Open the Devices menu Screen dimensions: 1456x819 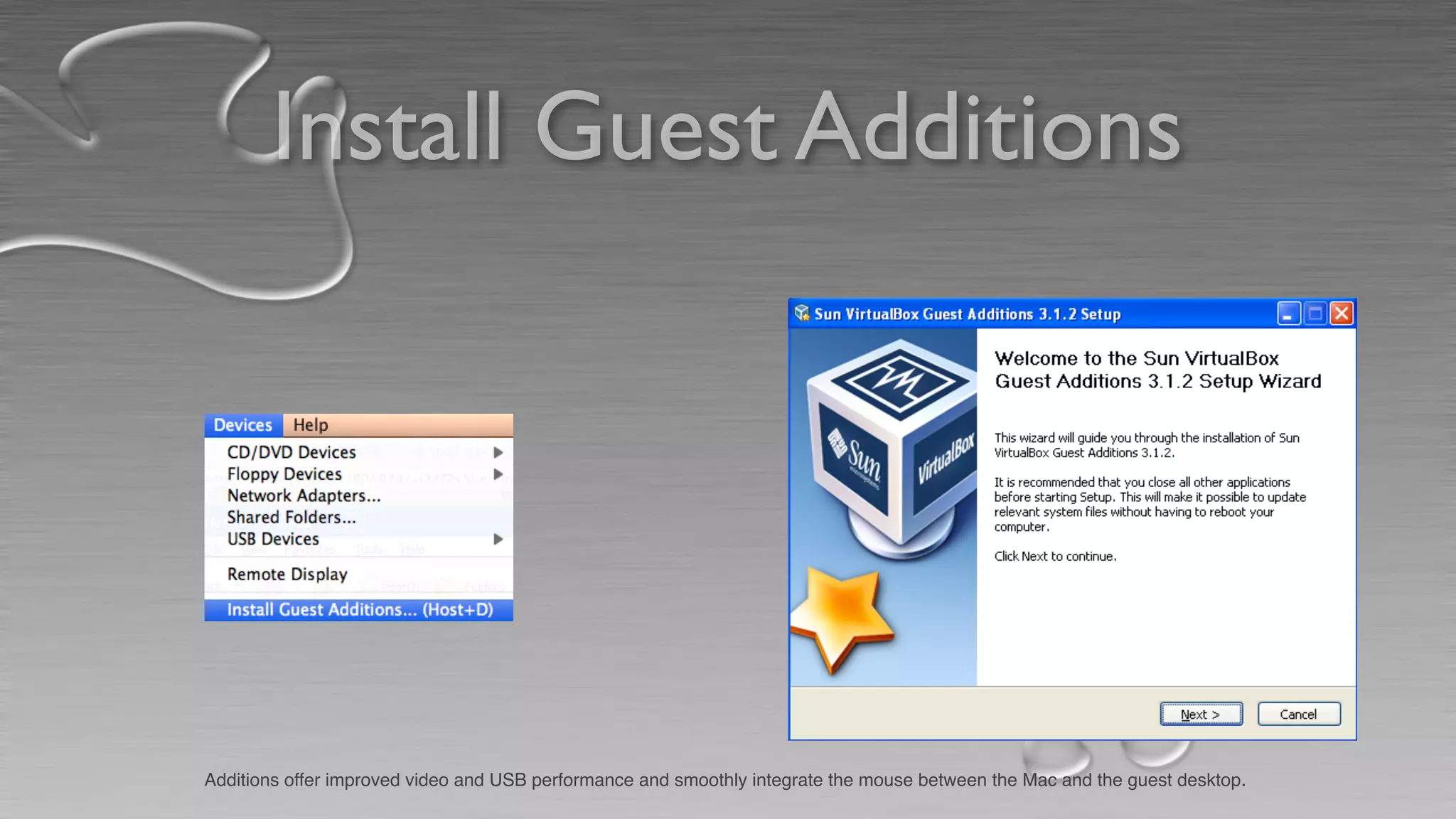click(x=243, y=425)
